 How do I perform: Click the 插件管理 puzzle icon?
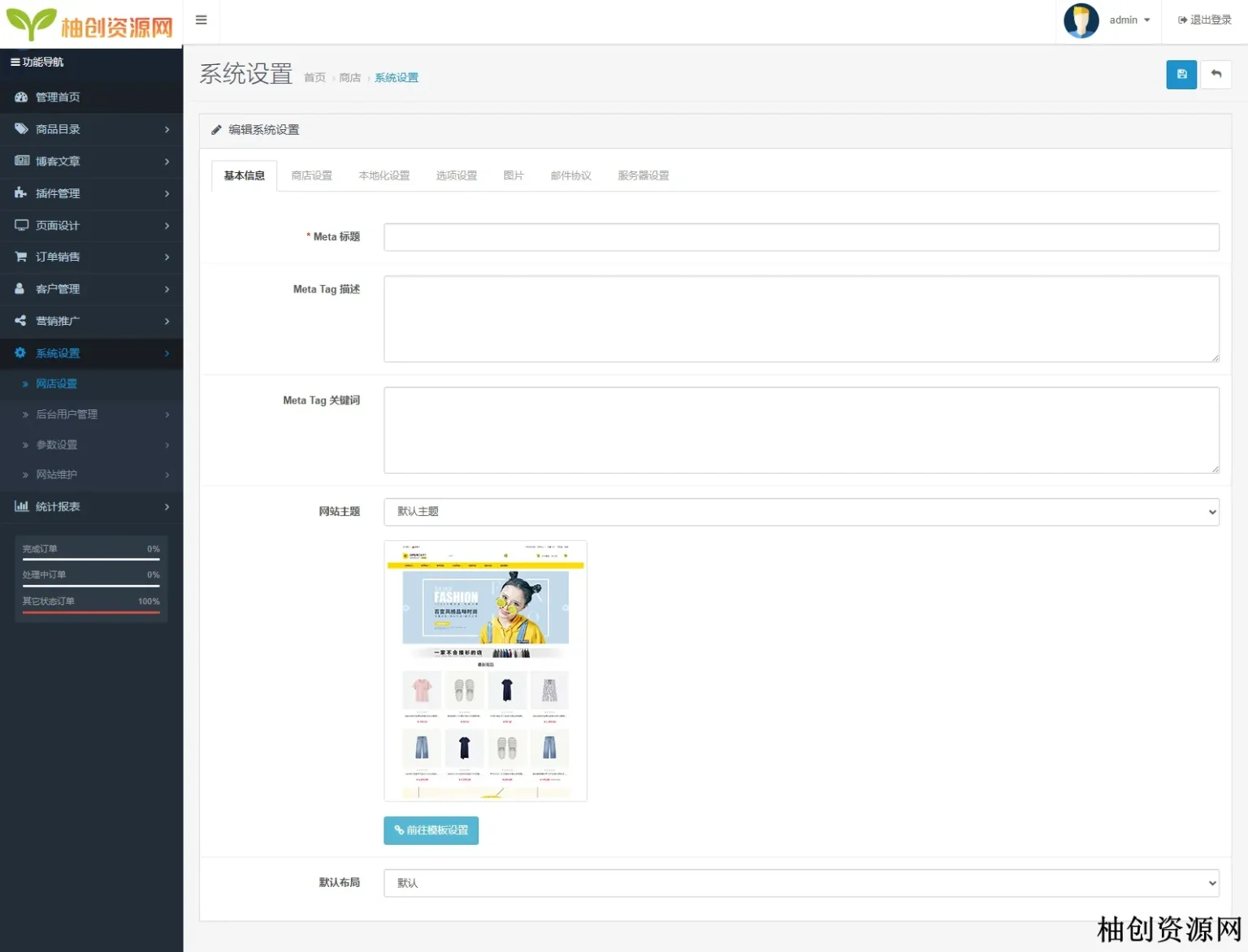pyautogui.click(x=21, y=193)
